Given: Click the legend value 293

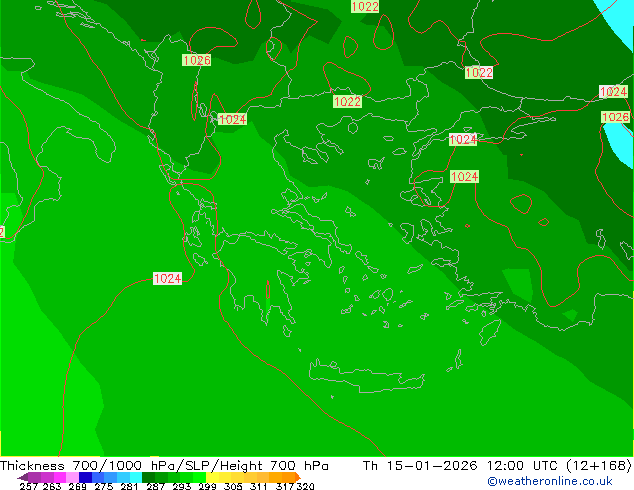Looking at the screenshot, I should point(182,486).
